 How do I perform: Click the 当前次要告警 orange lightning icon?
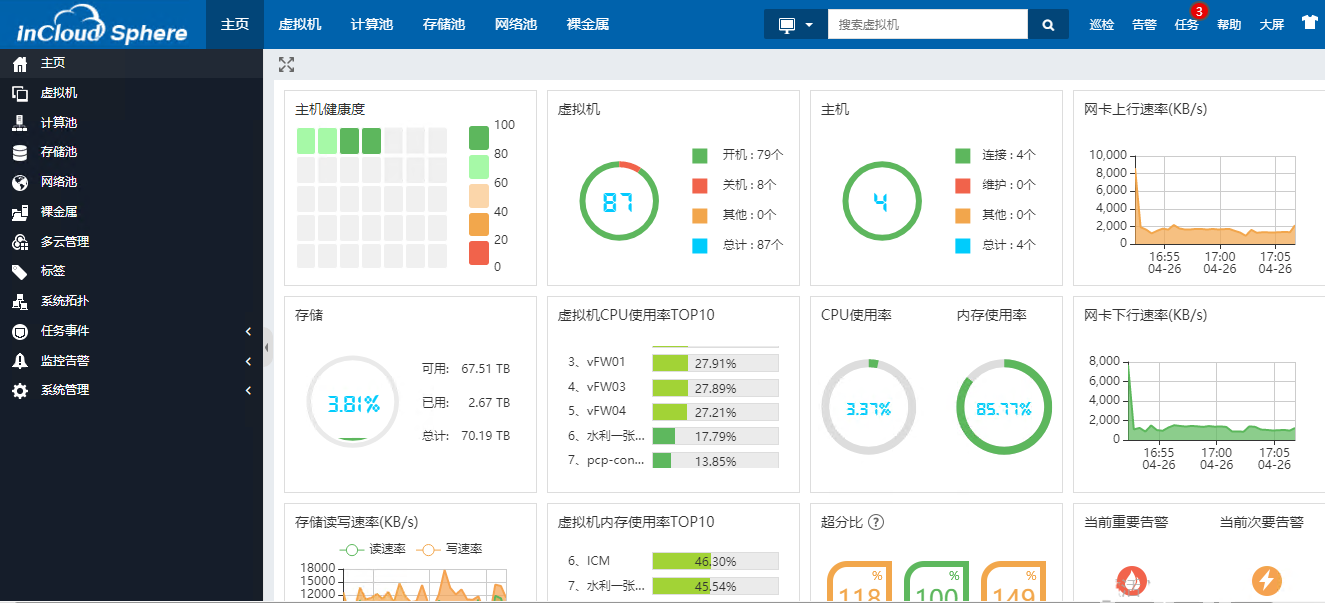click(x=1266, y=579)
